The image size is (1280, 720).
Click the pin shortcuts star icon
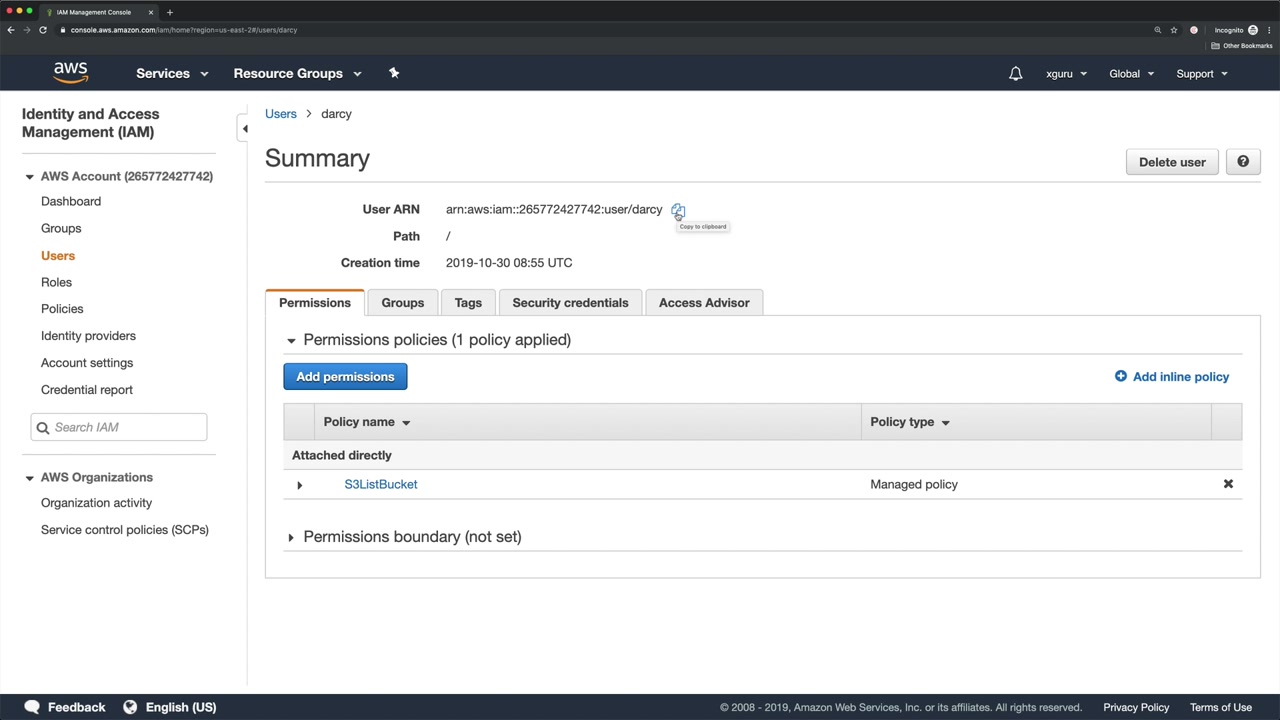tap(394, 73)
